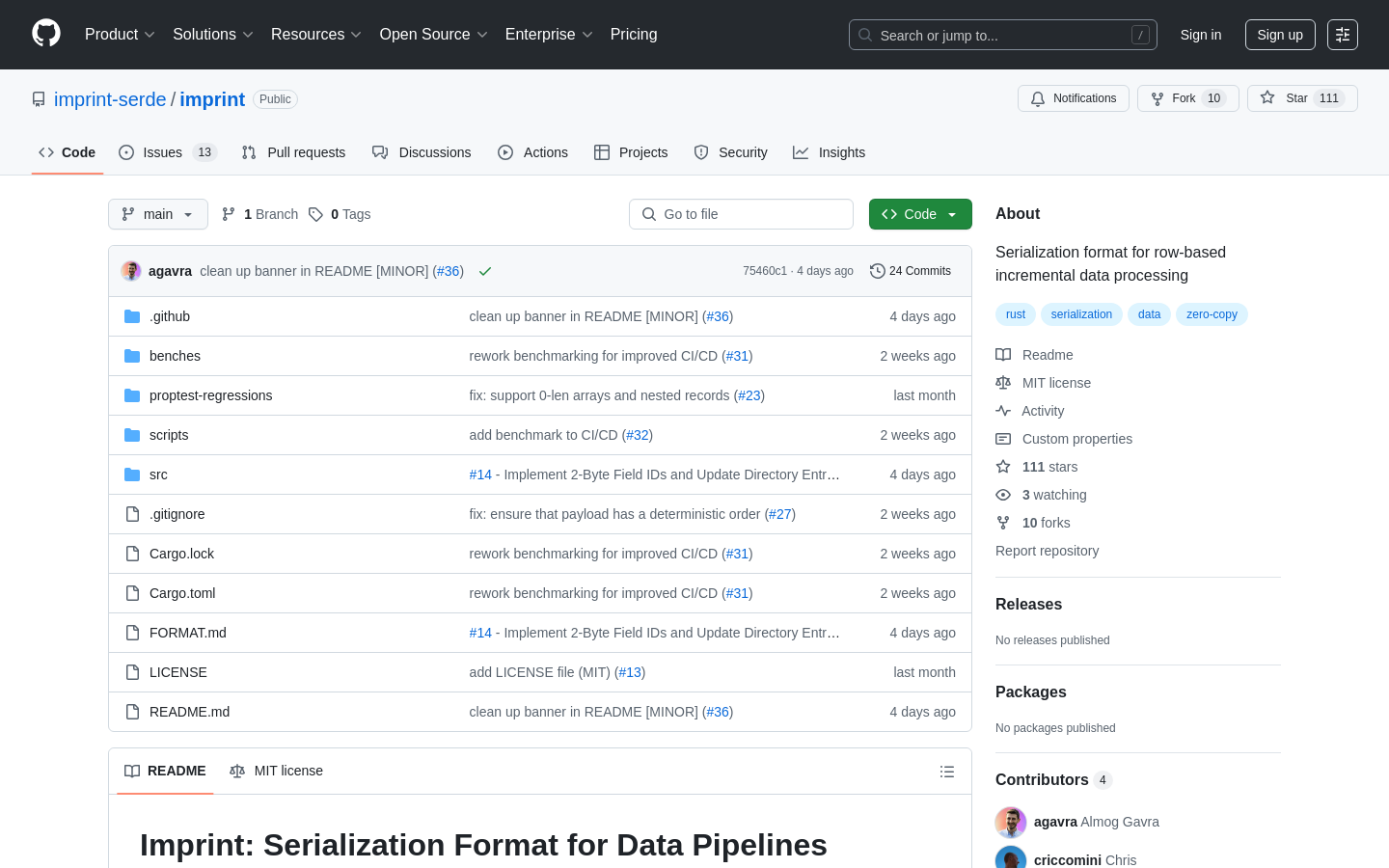1389x868 pixels.
Task: Click the zero-copy topic tag
Action: pyautogui.click(x=1212, y=314)
